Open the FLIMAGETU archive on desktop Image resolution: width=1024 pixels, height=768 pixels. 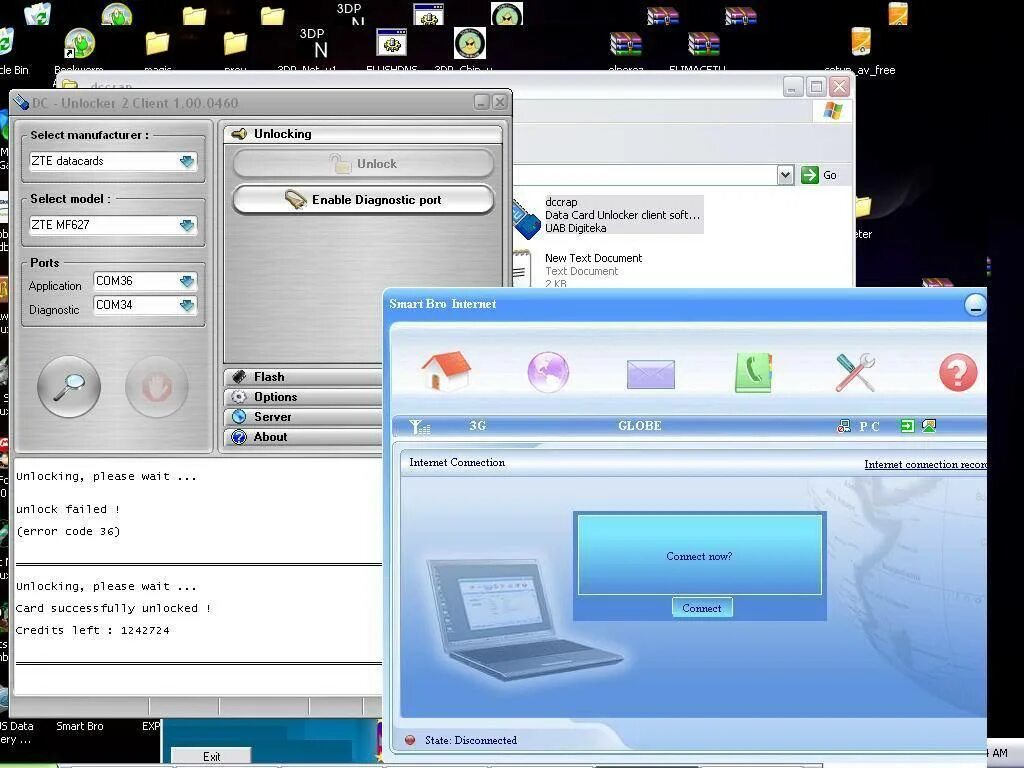click(703, 44)
